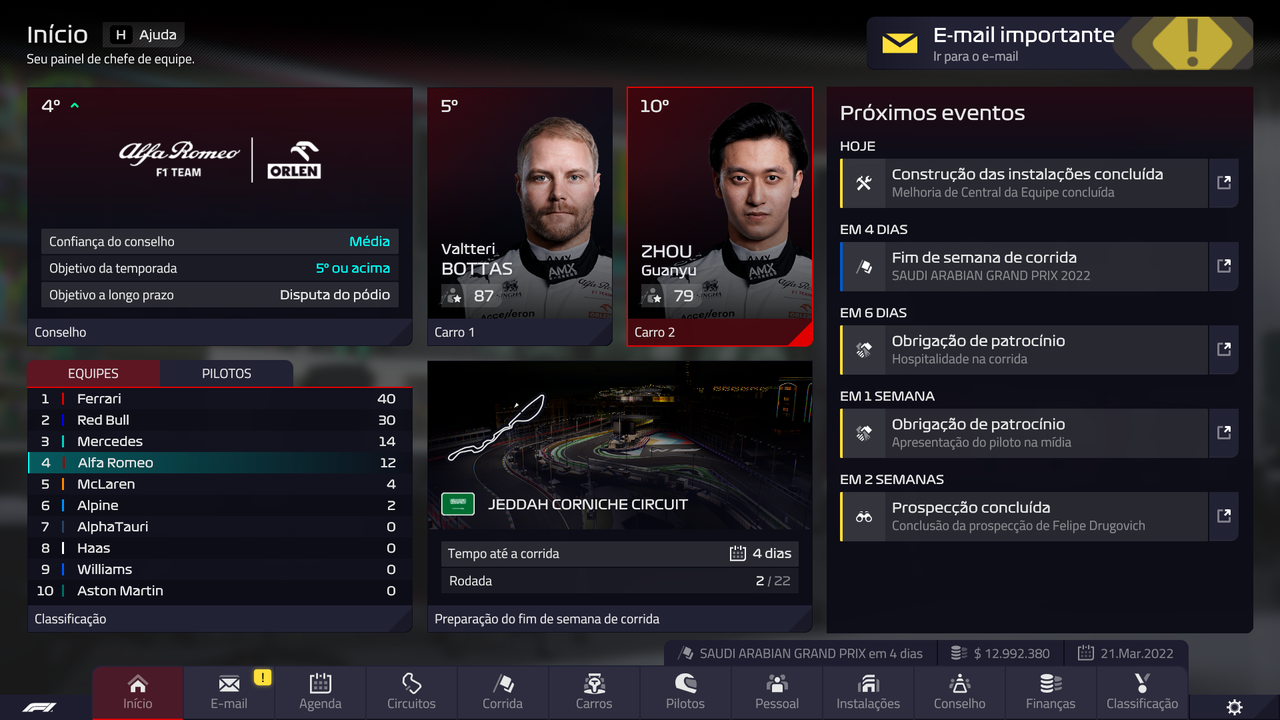Open Zhou Guanyu driver card
The image size is (1280, 720).
click(x=720, y=216)
